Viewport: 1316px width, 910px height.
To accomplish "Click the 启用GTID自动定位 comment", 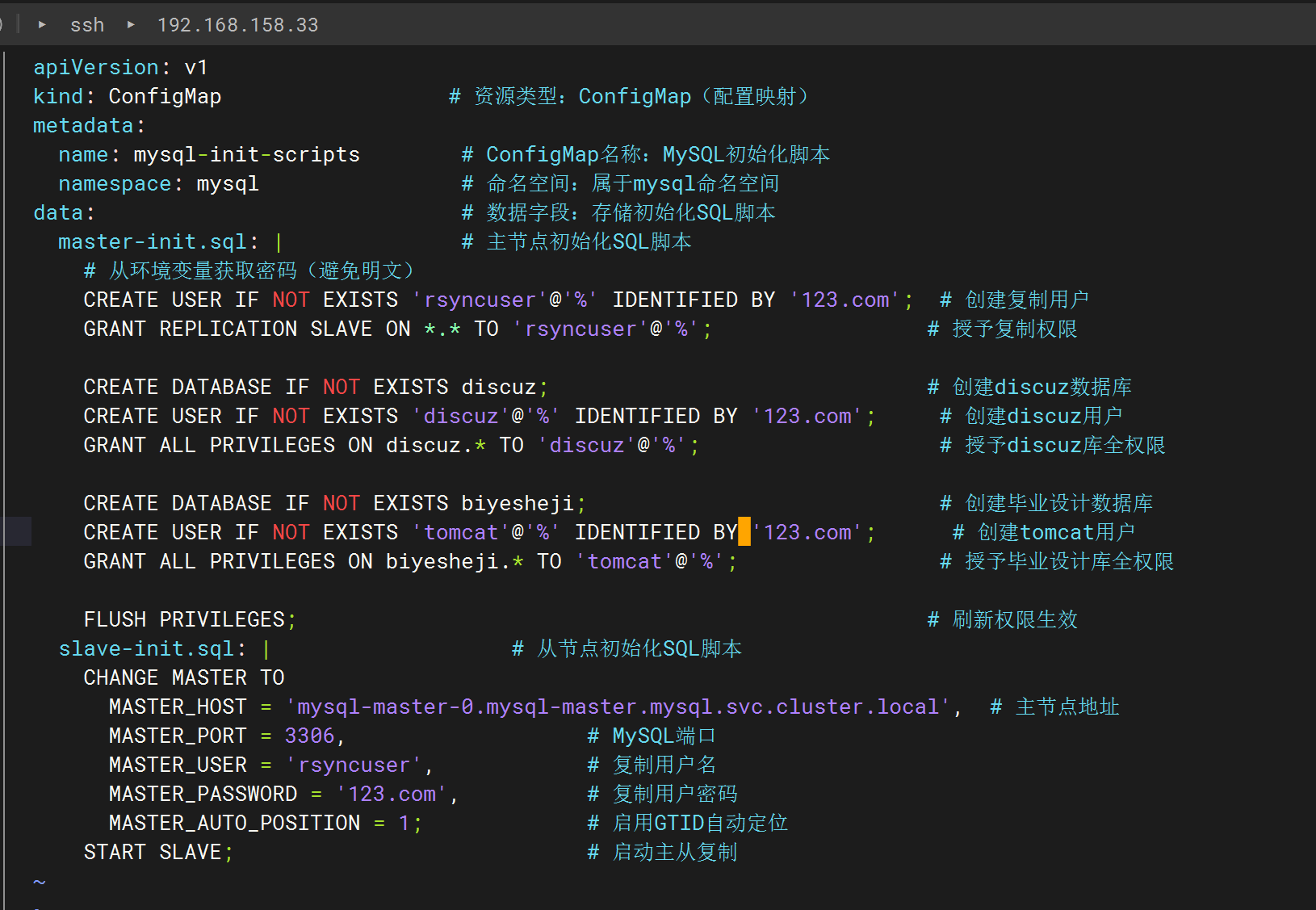I will pos(688,823).
